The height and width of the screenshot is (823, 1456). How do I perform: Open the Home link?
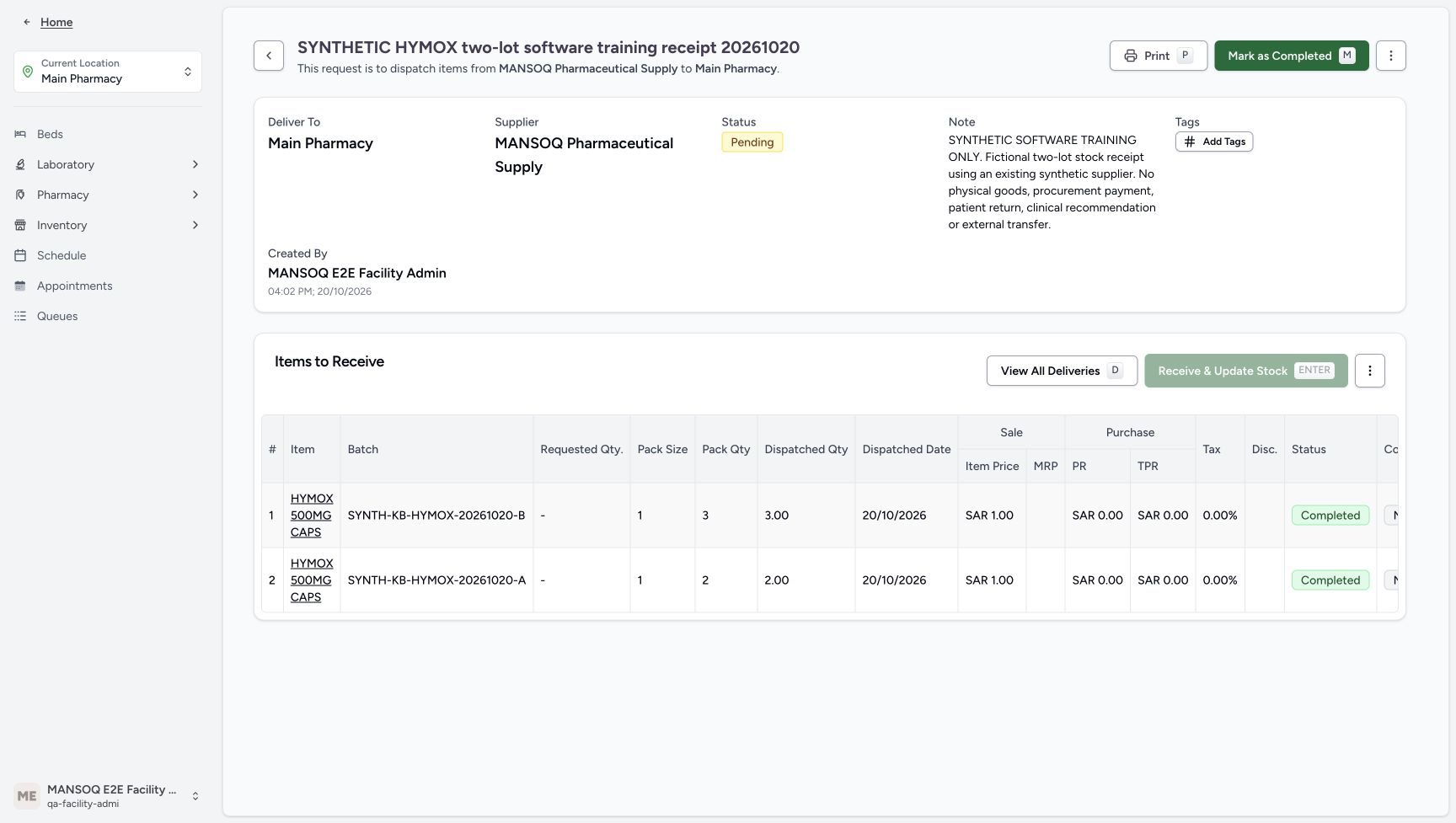(56, 22)
